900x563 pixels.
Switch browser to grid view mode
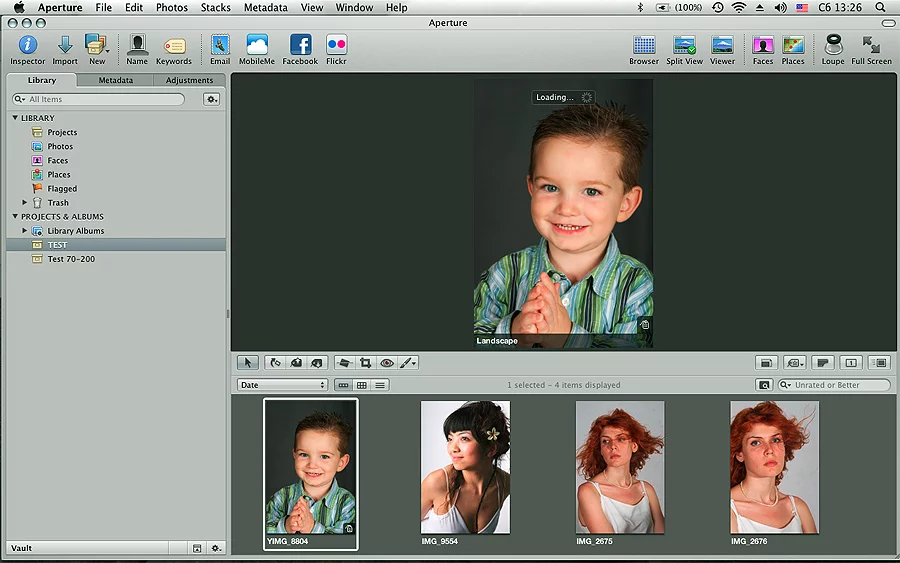[362, 385]
